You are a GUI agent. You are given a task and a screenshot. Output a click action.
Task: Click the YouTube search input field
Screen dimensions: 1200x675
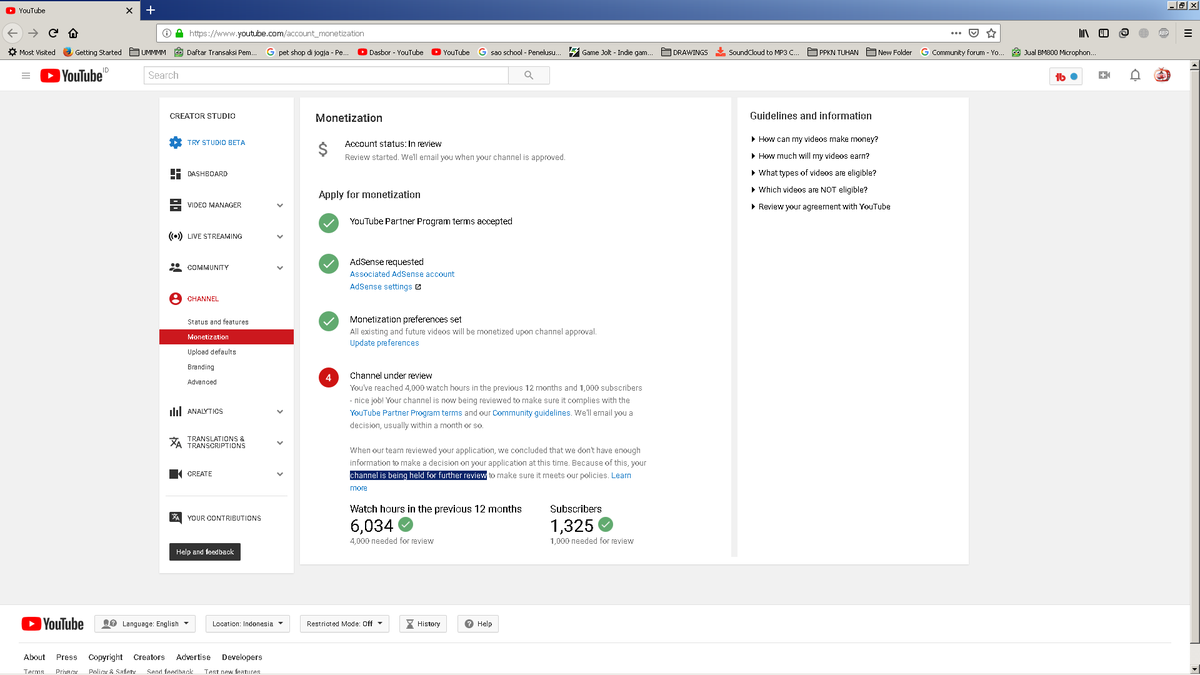click(x=326, y=75)
